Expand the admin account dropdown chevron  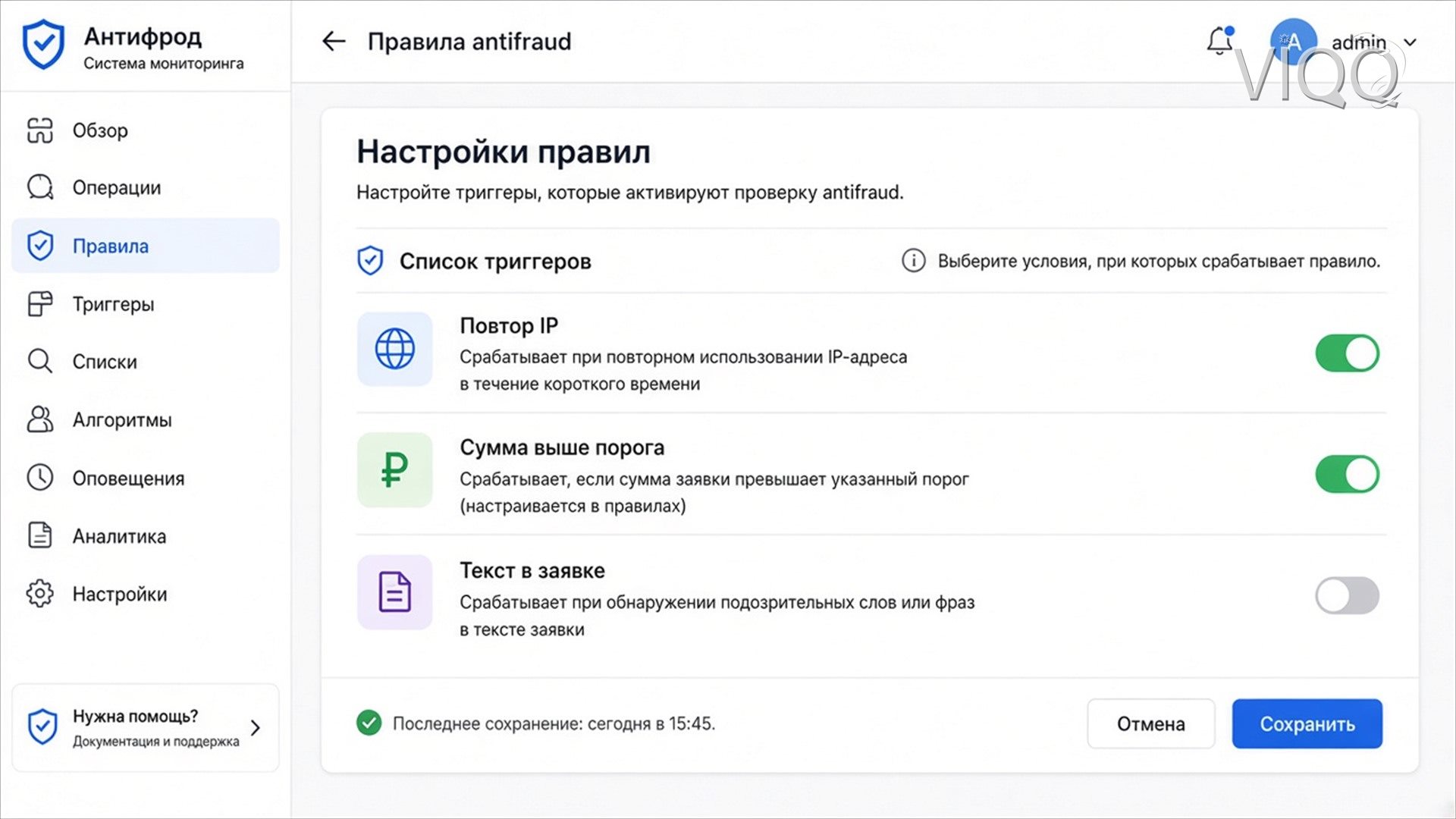pos(1410,42)
